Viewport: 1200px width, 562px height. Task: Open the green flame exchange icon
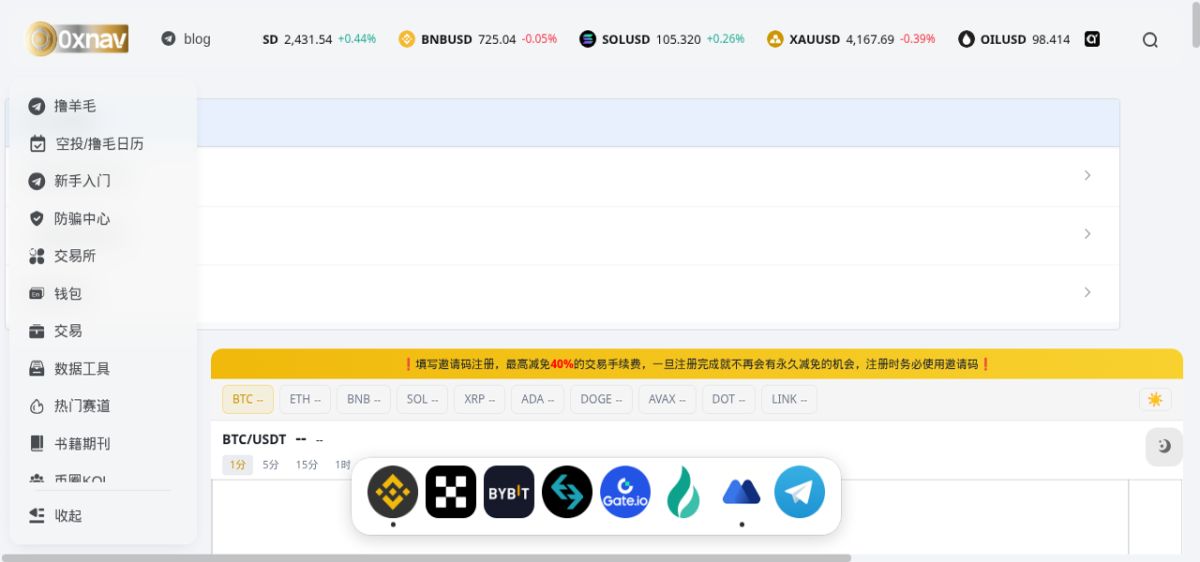tap(683, 491)
